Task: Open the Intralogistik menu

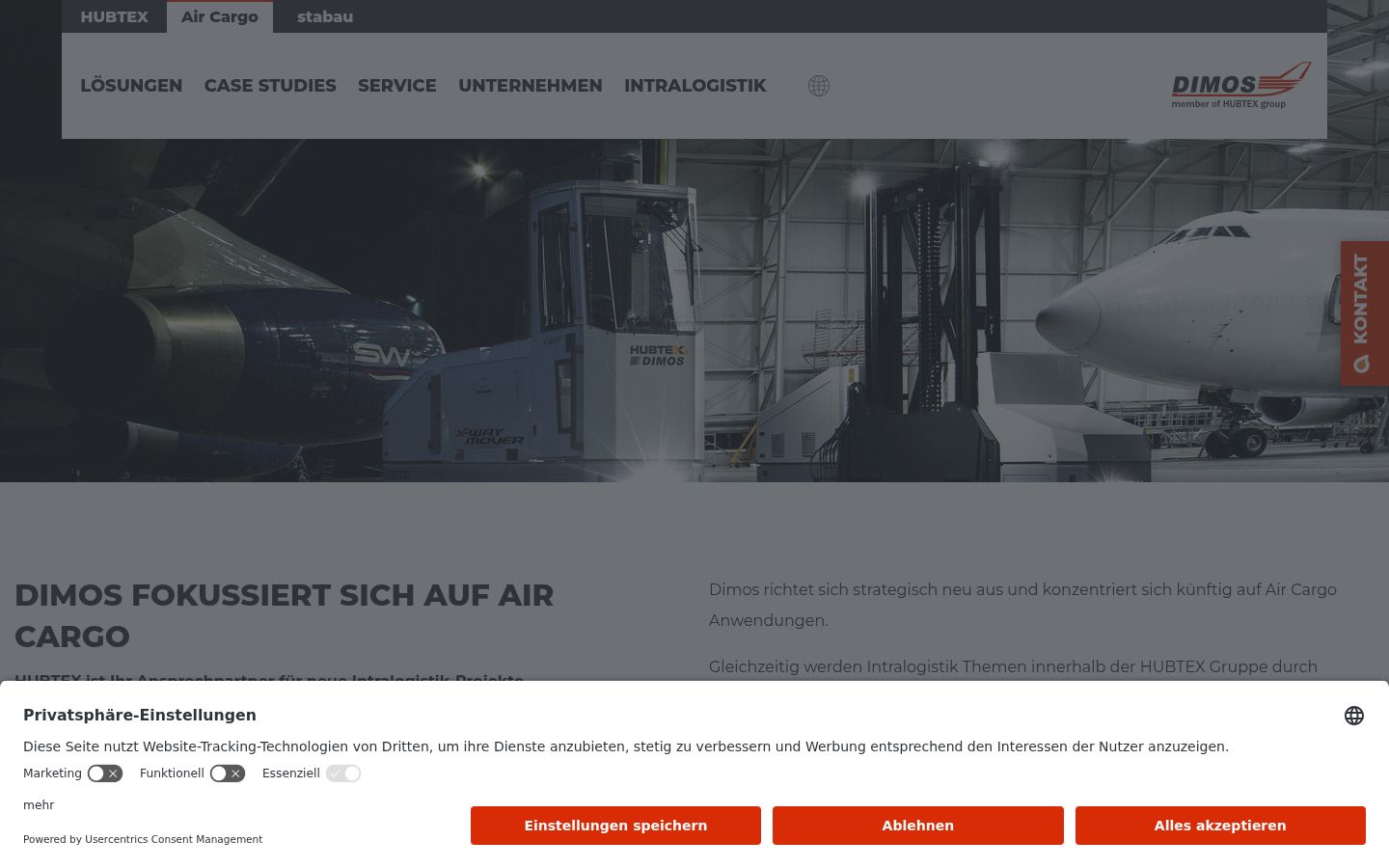Action: 695,86
